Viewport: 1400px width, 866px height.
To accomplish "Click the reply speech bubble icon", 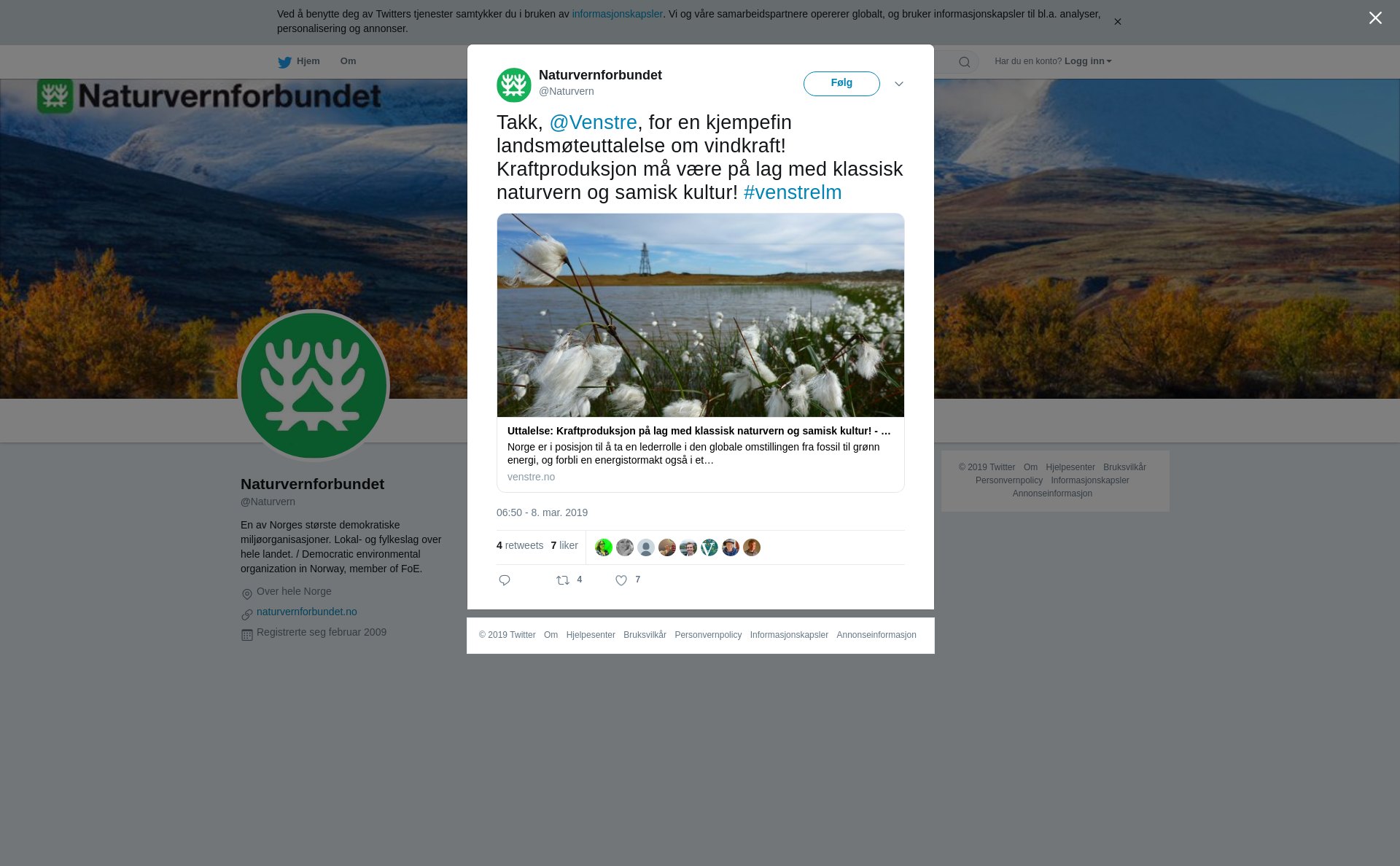I will point(505,580).
